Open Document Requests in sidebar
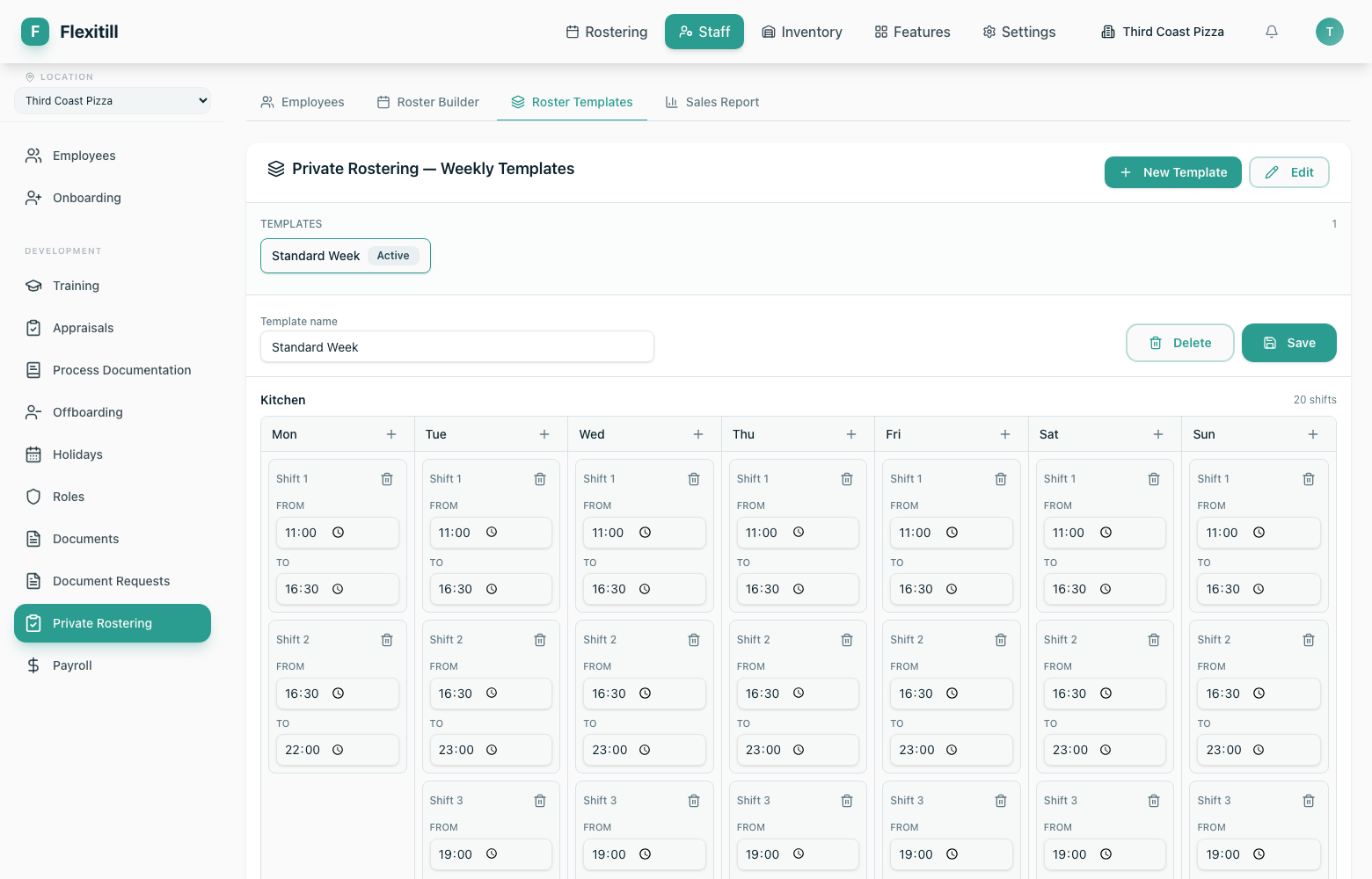Viewport: 1372px width, 879px height. click(113, 581)
